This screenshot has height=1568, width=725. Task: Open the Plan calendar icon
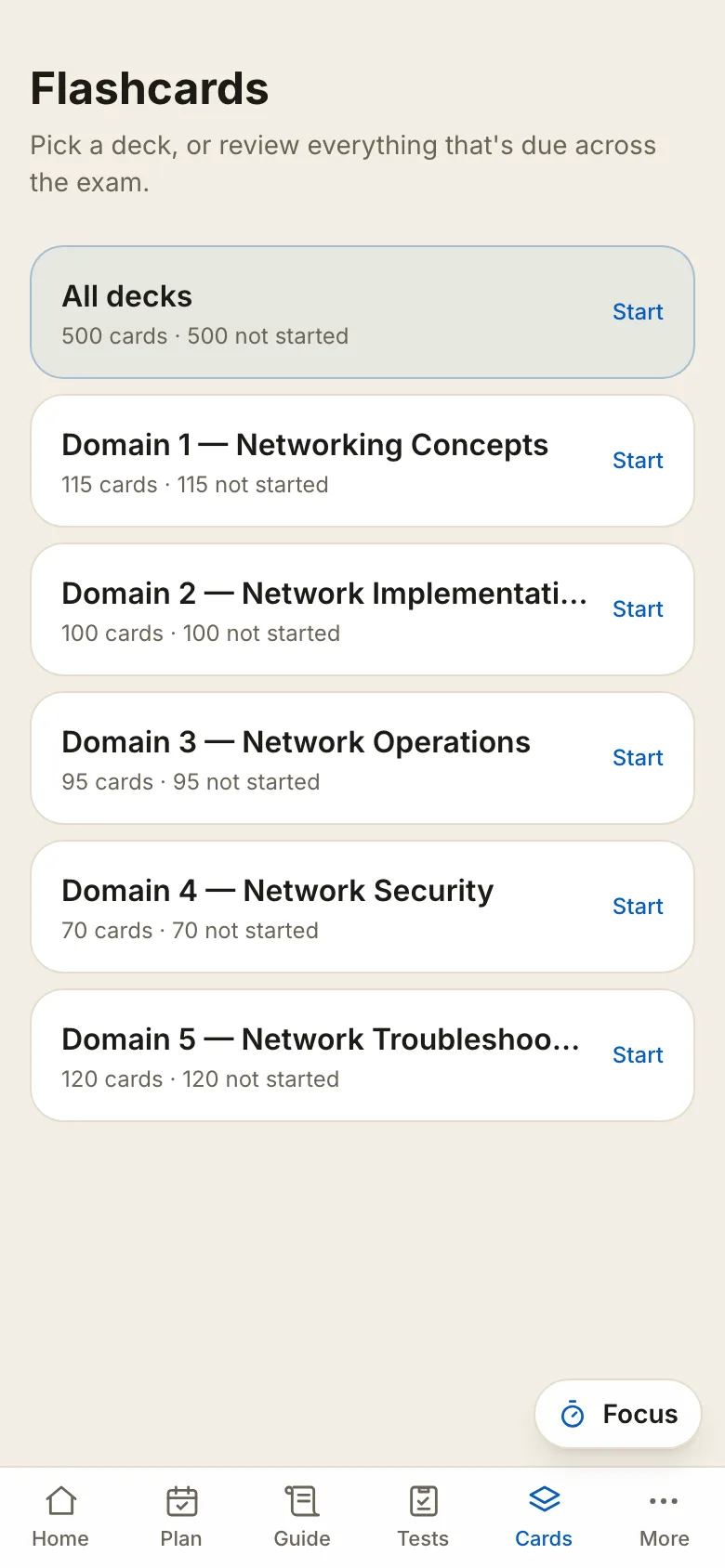[x=181, y=1501]
